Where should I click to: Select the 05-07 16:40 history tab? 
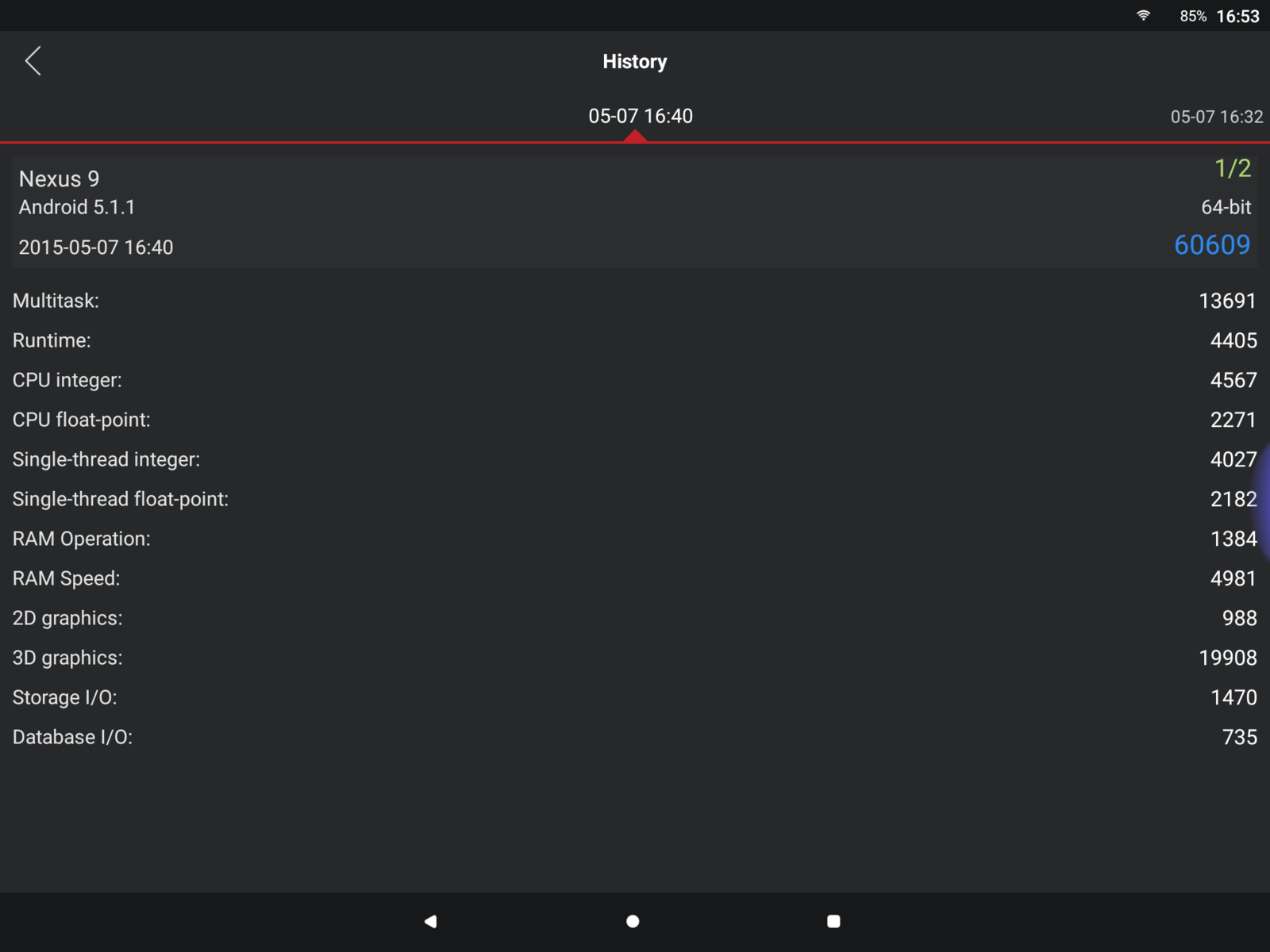pos(640,116)
